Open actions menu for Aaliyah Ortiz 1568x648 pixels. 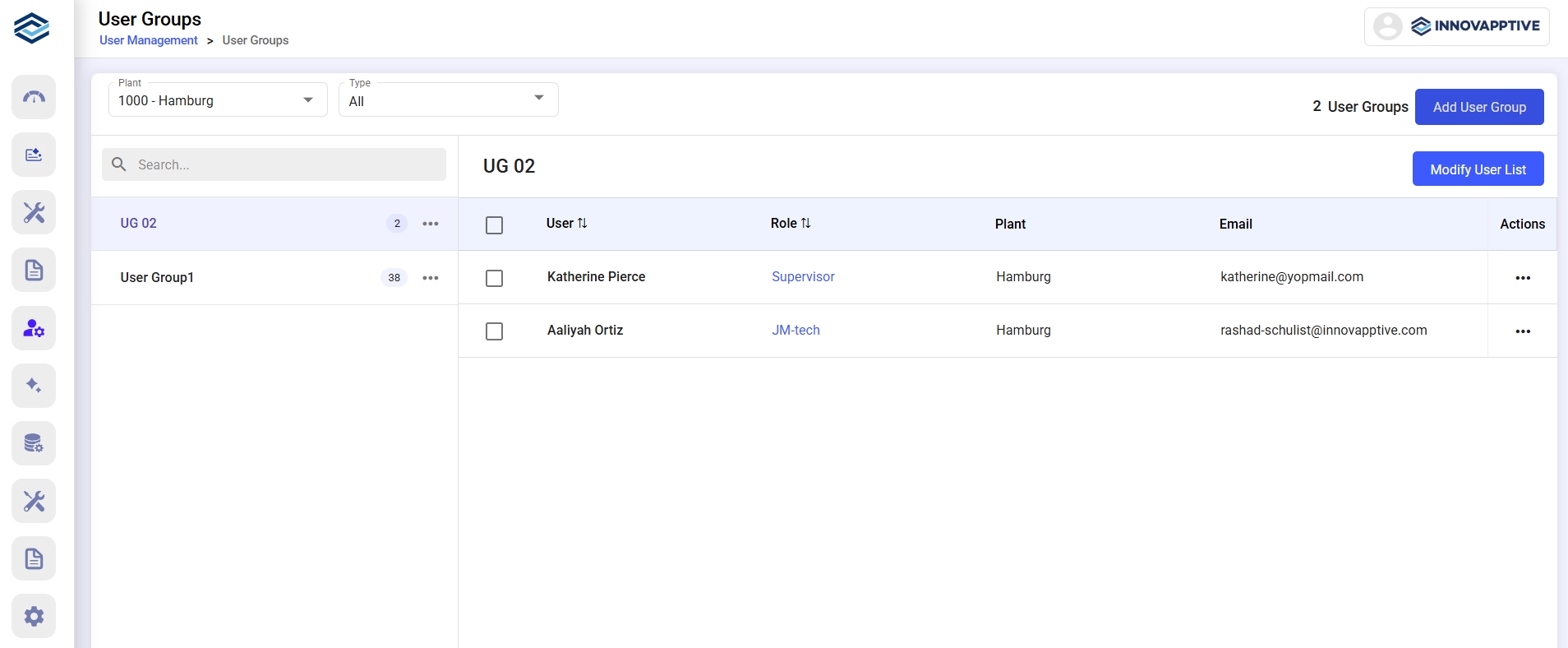(1522, 331)
